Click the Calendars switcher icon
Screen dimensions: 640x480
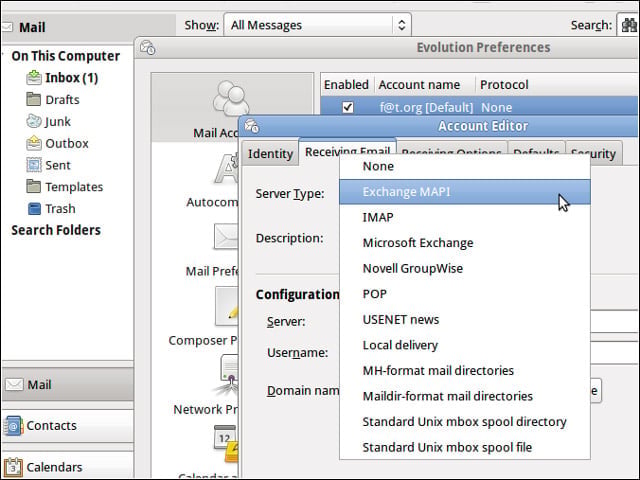click(x=13, y=467)
